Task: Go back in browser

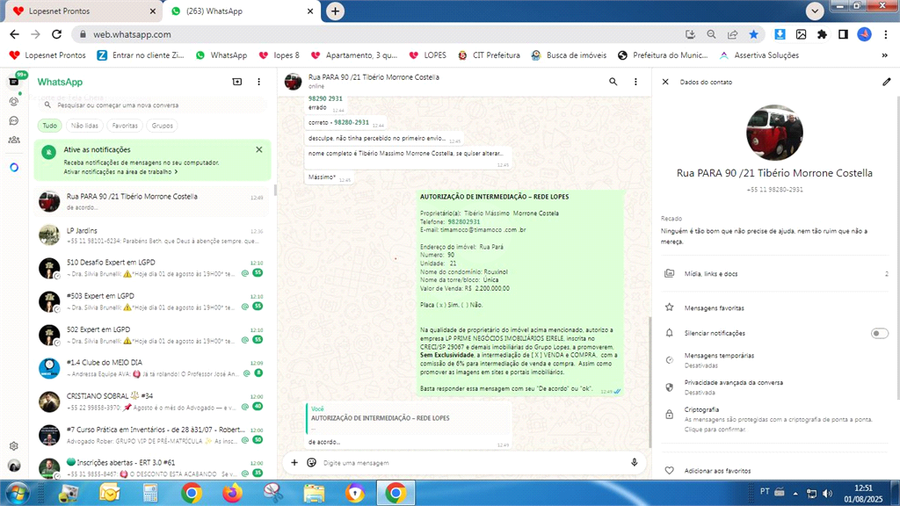Action: 14,34
